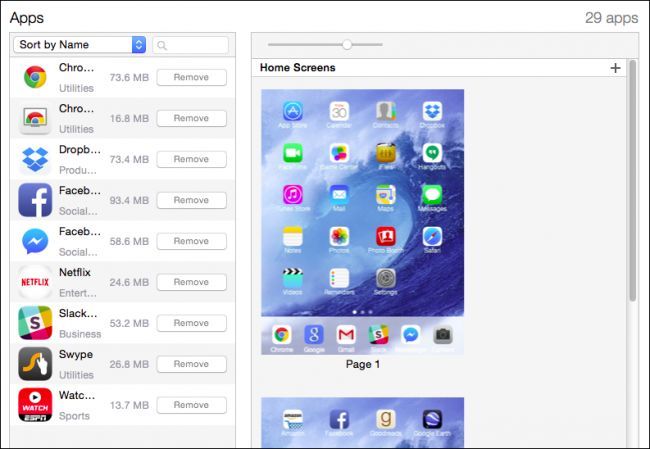Select the Page 1 label
Screen dimensions: 650x449
pos(363,364)
